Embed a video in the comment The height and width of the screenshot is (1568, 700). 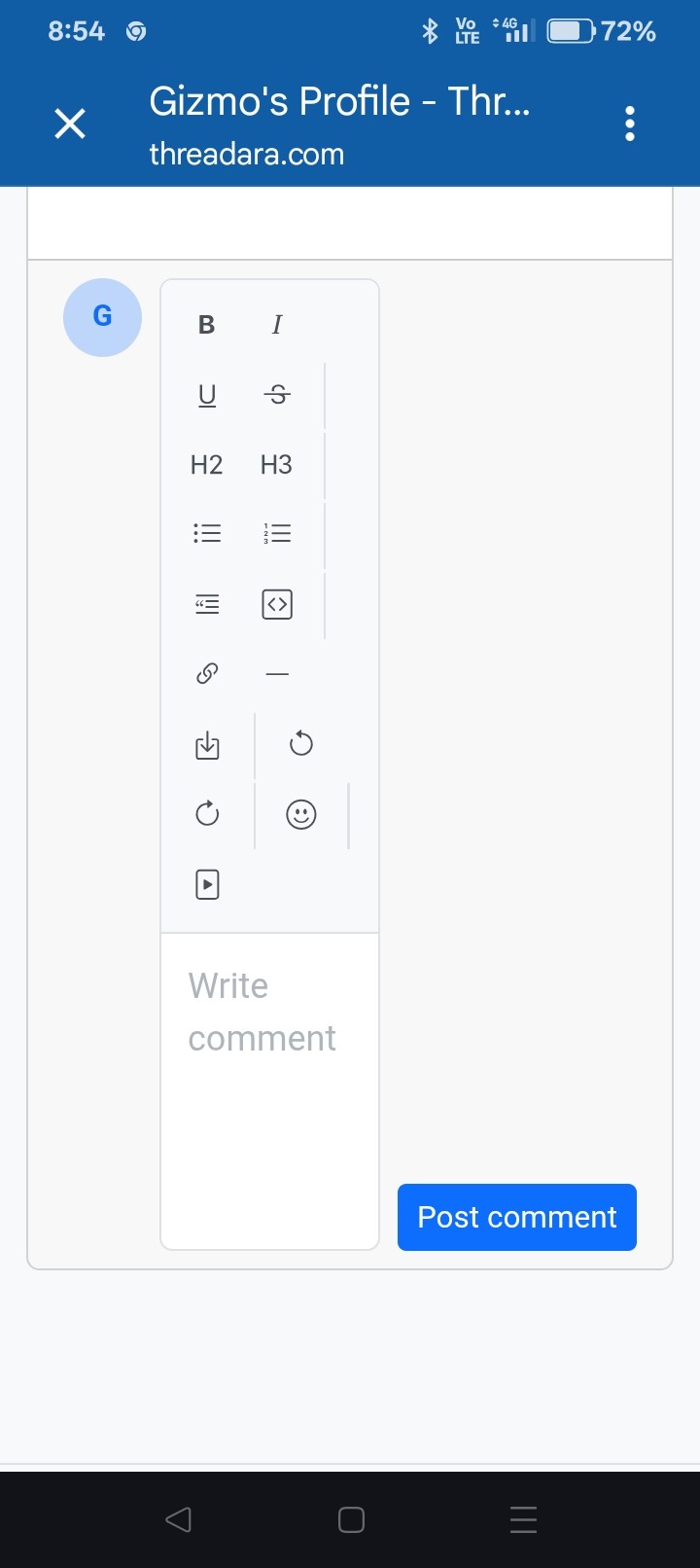(x=207, y=884)
